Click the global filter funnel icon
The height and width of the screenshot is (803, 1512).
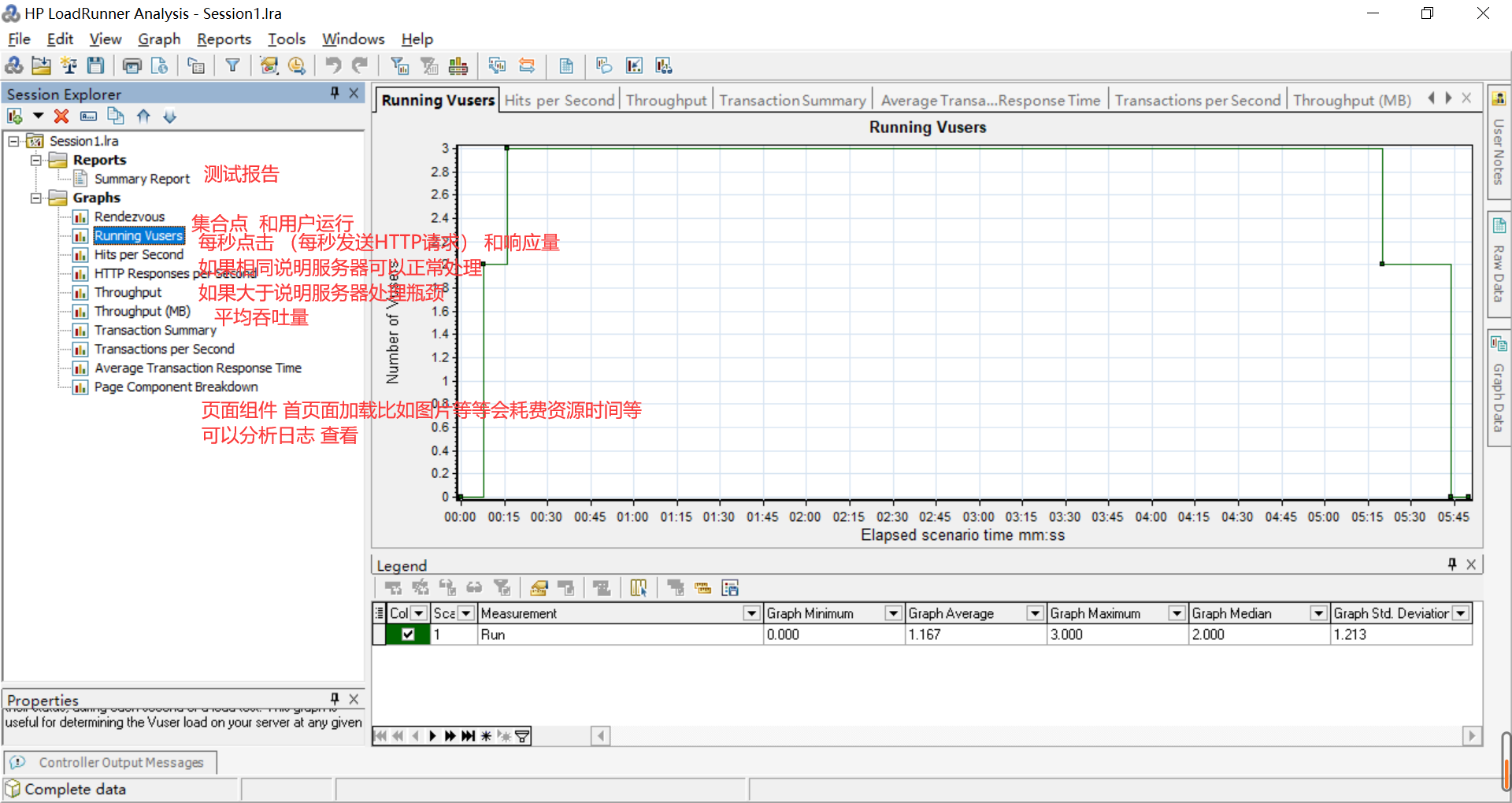232,66
